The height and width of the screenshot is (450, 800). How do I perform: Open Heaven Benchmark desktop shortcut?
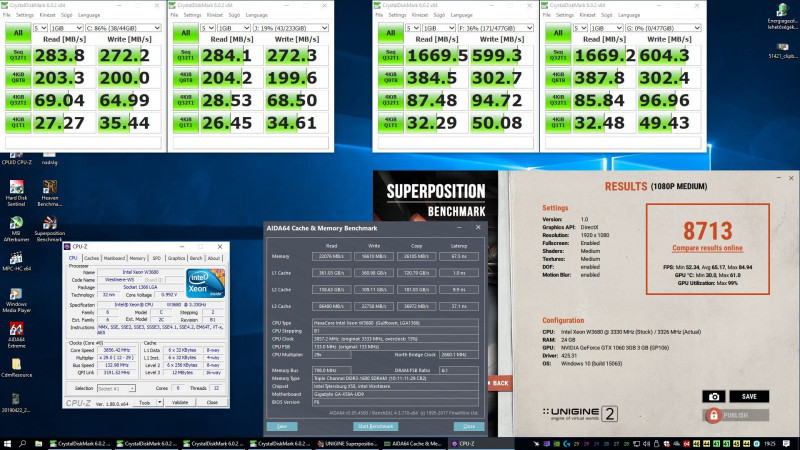pyautogui.click(x=49, y=193)
